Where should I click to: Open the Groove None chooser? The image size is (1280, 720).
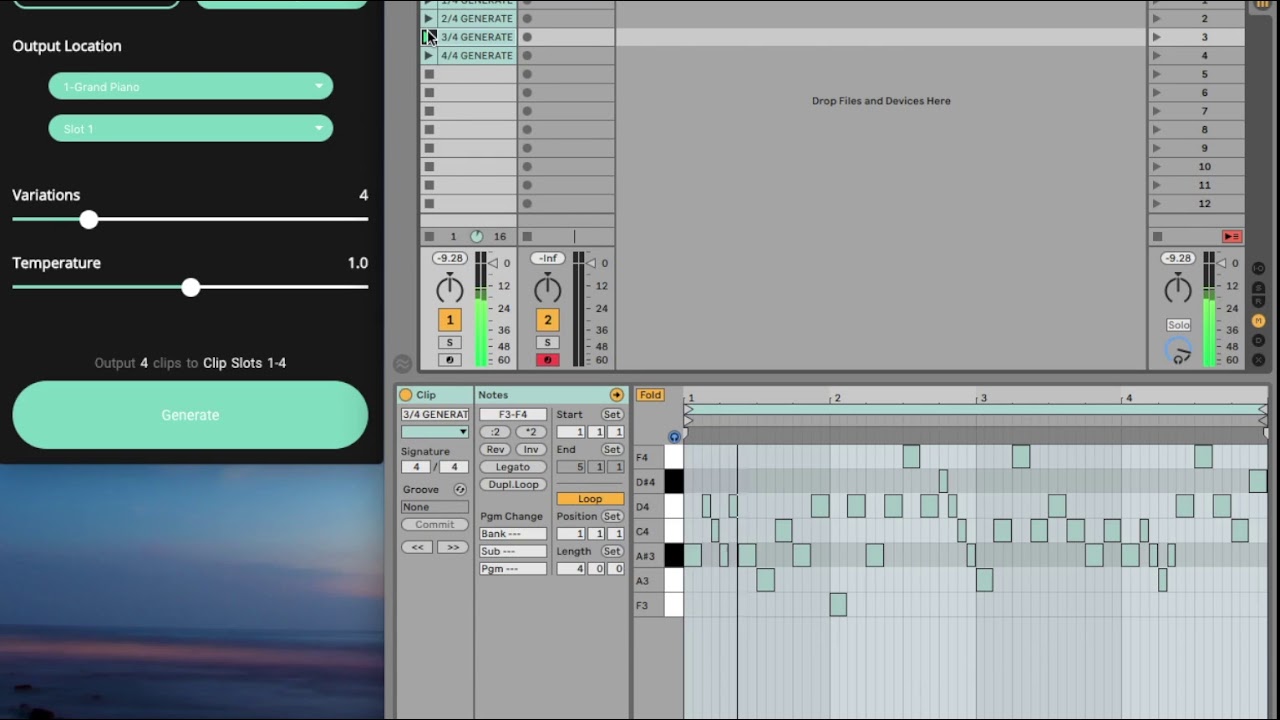[435, 507]
